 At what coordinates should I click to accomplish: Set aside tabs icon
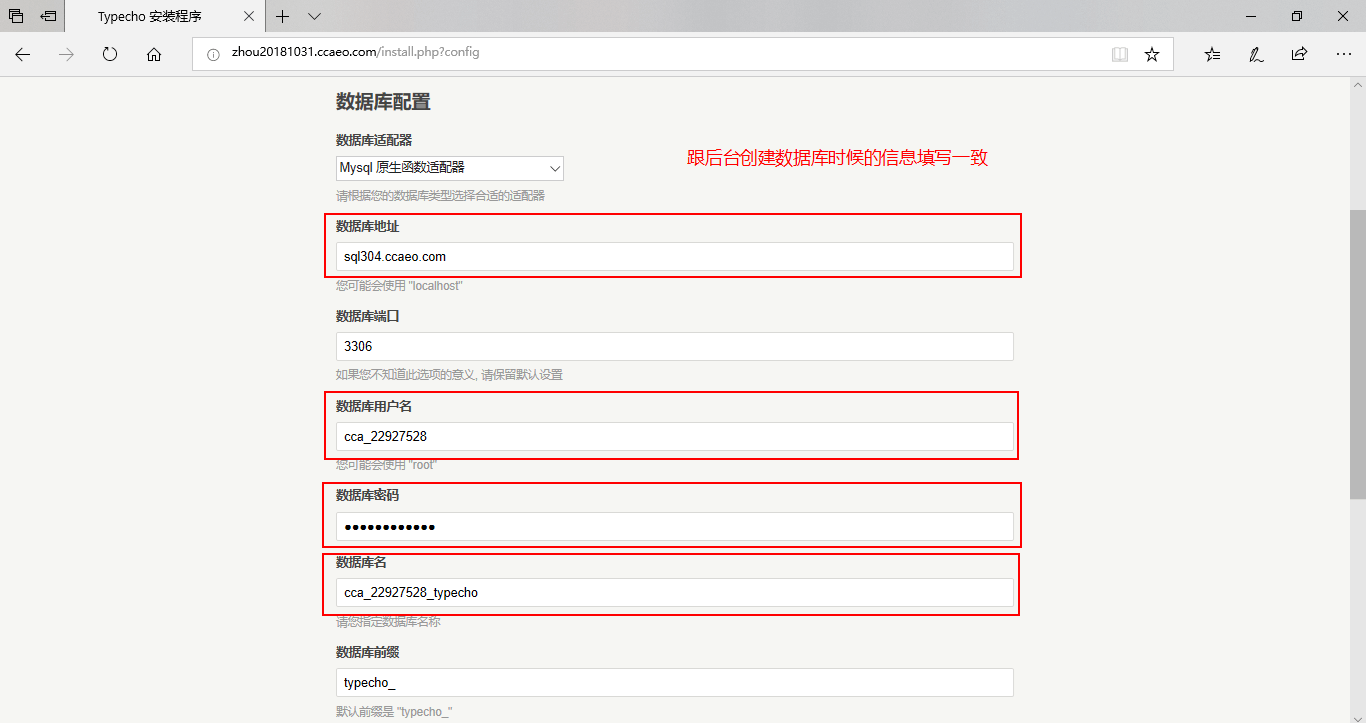[x=48, y=16]
